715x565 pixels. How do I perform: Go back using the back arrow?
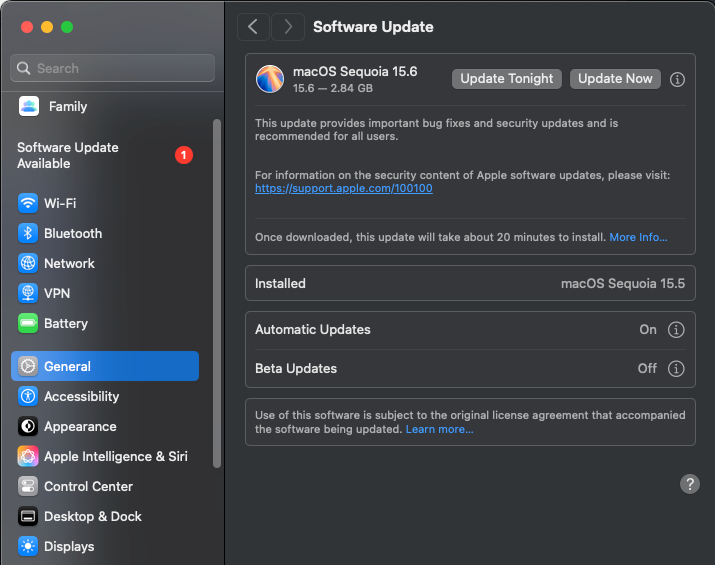(x=253, y=27)
